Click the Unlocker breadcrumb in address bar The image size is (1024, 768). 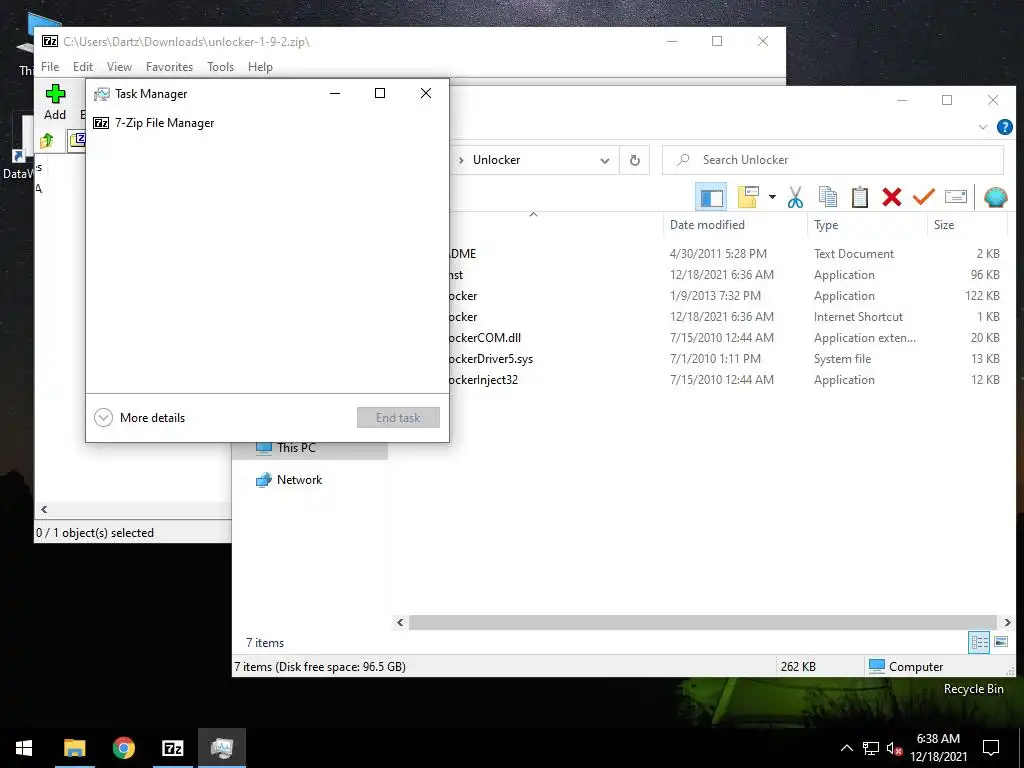point(496,160)
